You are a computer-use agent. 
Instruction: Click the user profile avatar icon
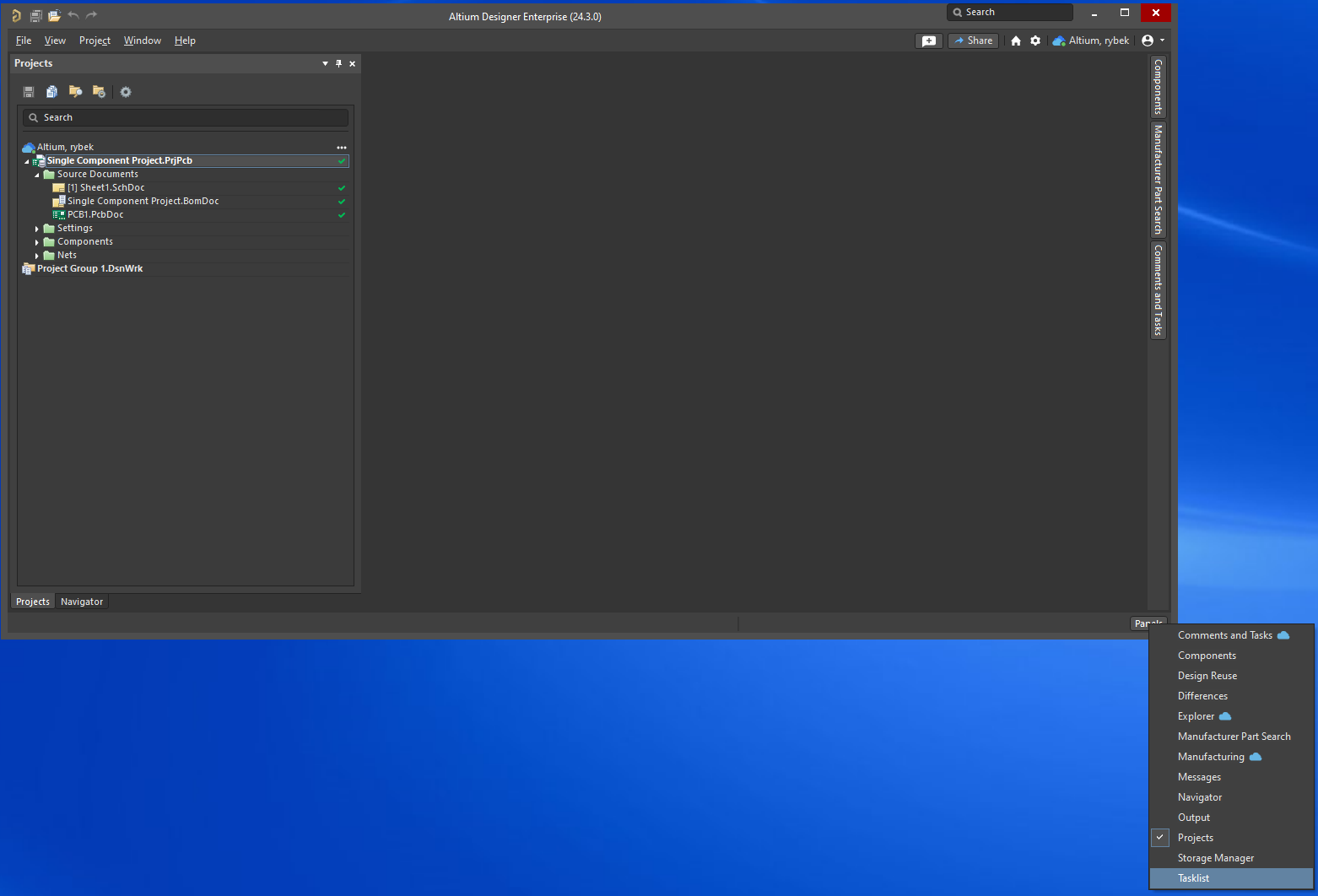pos(1148,40)
